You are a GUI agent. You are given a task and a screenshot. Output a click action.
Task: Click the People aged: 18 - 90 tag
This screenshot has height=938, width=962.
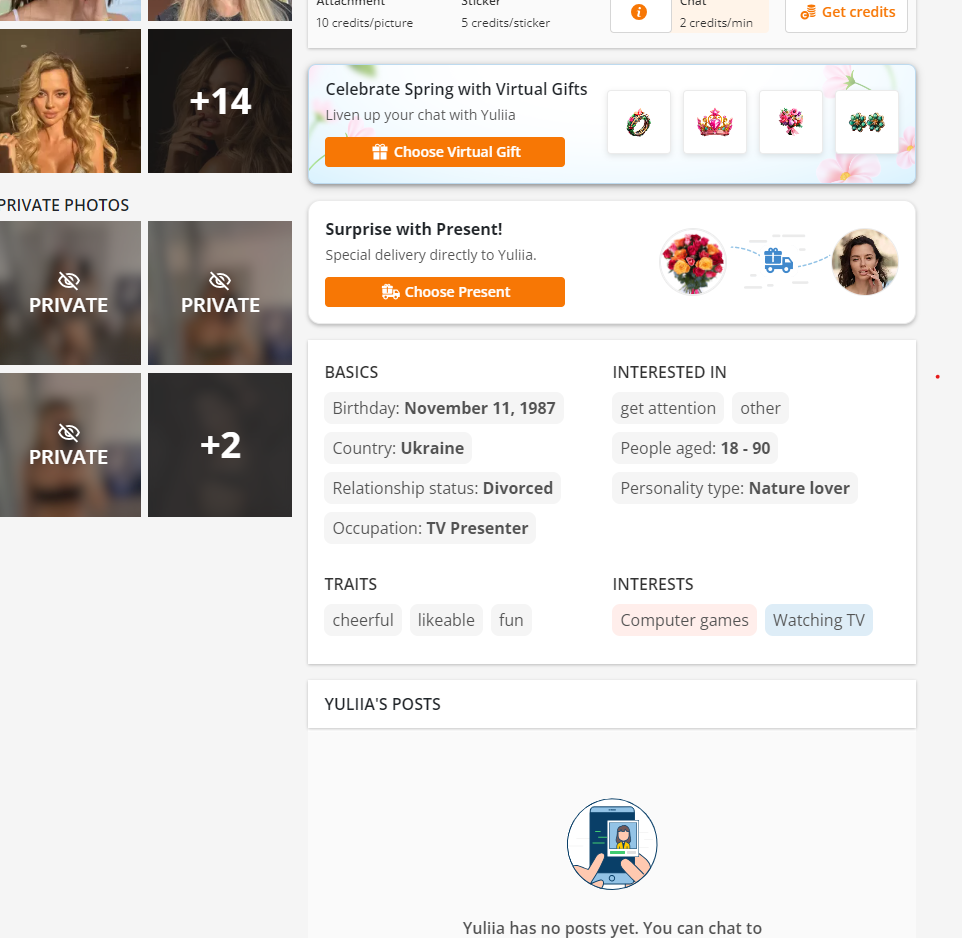[695, 448]
